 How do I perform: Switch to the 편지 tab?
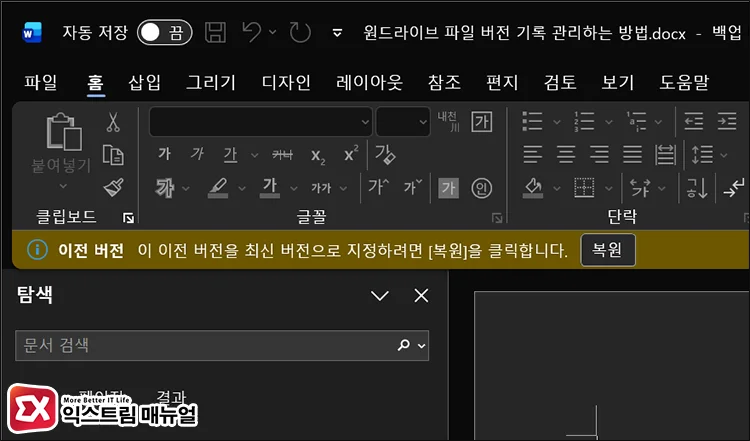point(502,82)
